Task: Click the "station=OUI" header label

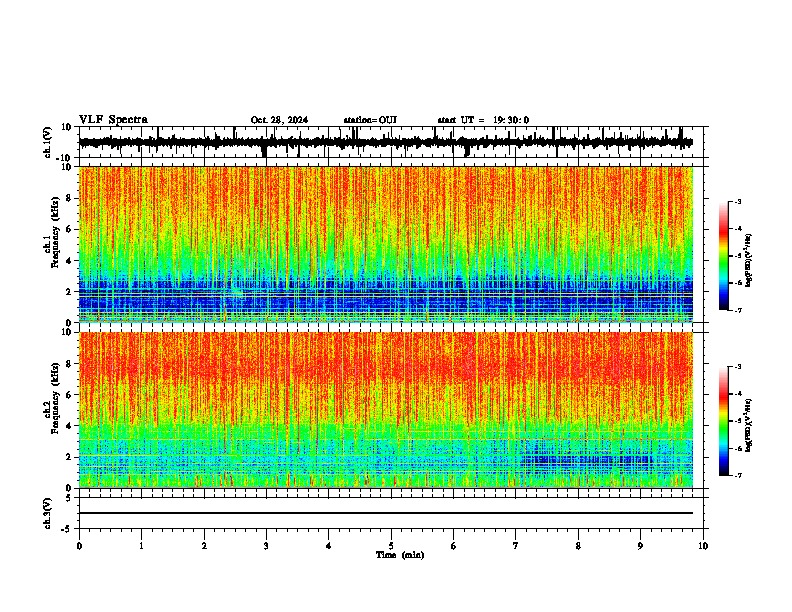Action: pos(370,120)
